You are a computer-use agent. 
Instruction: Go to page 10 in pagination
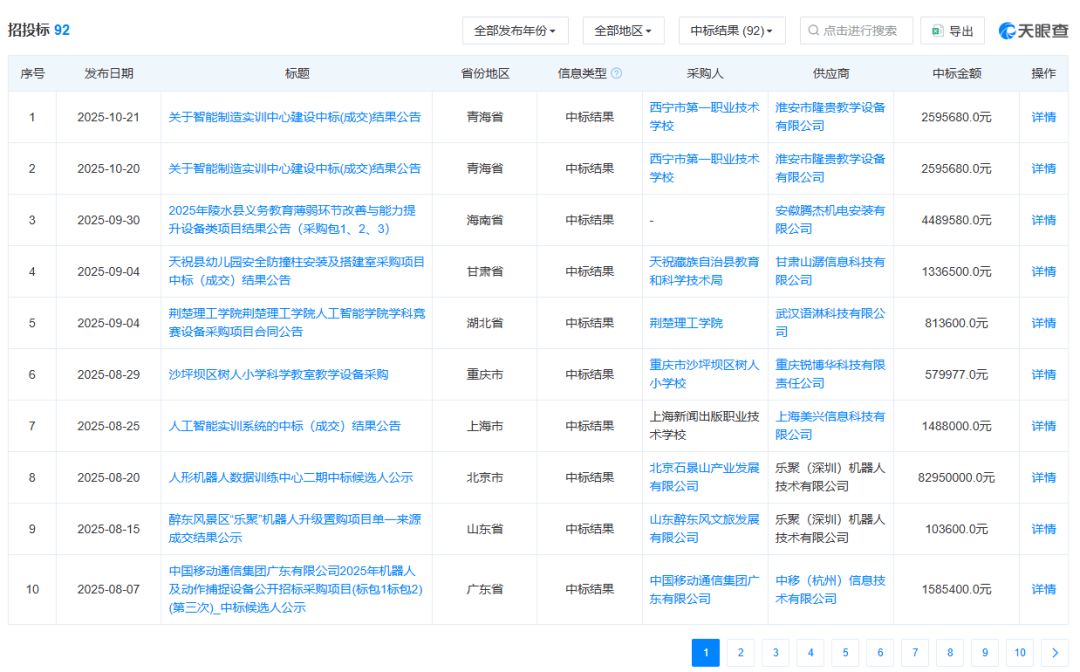[1020, 652]
